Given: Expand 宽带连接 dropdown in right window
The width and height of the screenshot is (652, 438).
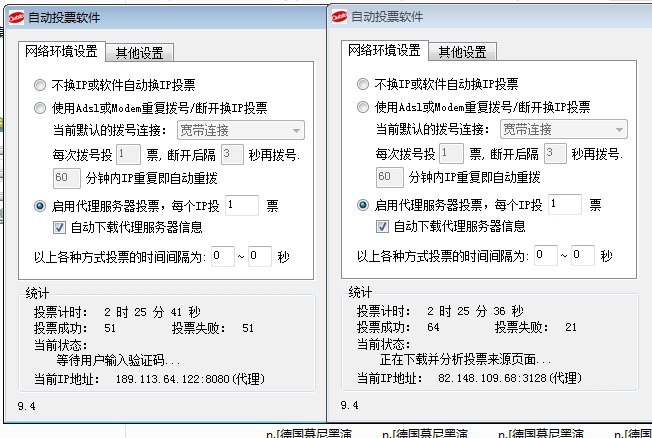Looking at the screenshot, I should coord(564,129).
